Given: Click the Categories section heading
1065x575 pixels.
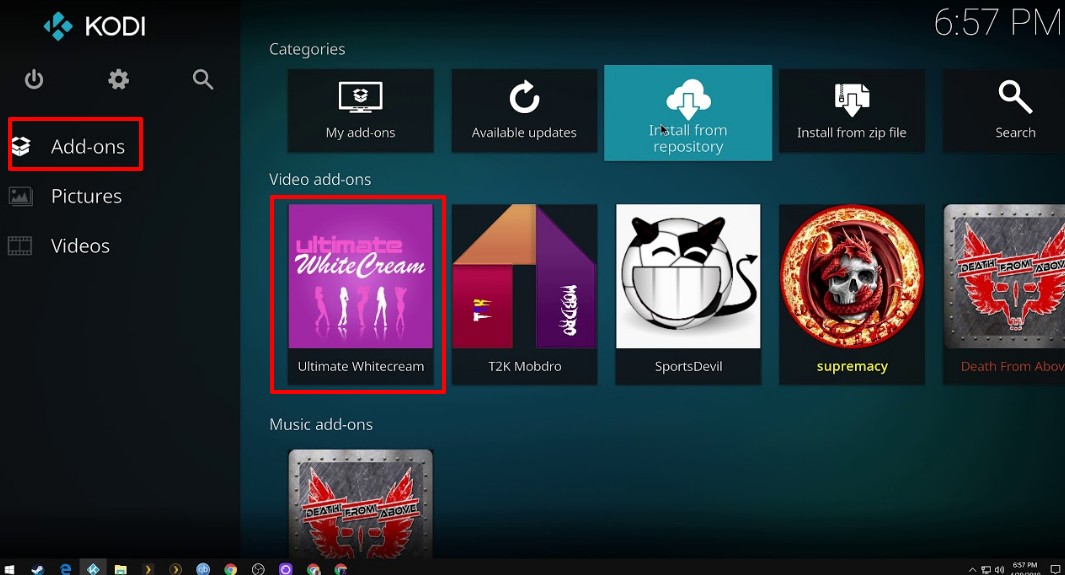Looking at the screenshot, I should [307, 49].
